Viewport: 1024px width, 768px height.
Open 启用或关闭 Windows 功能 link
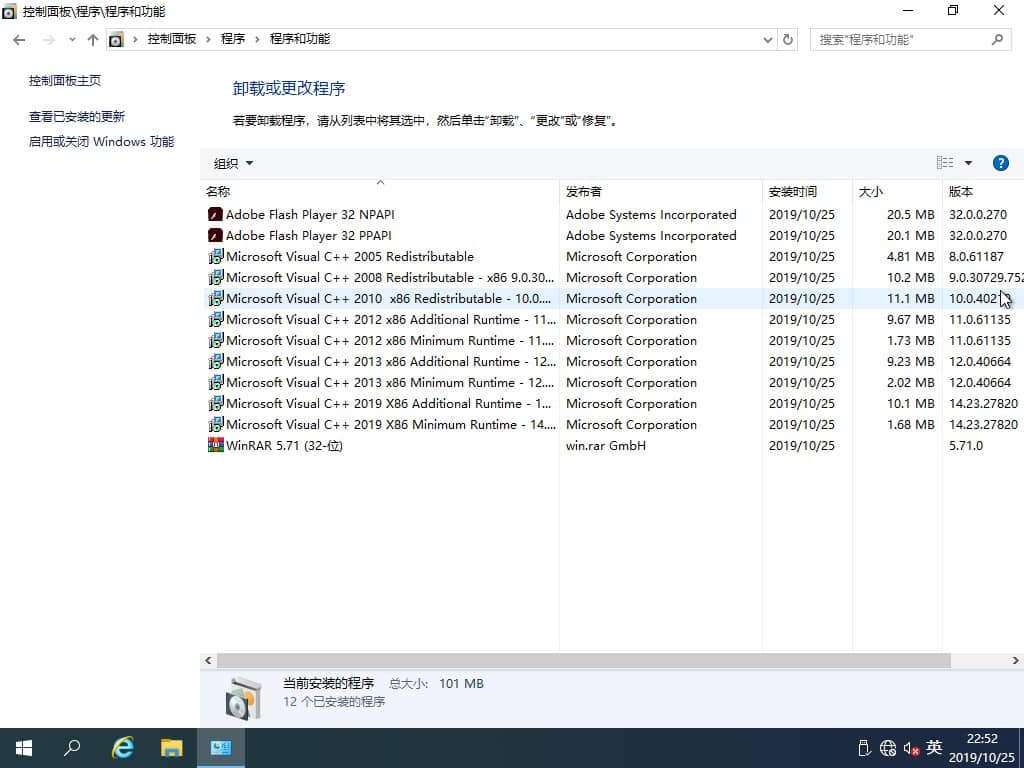pos(101,141)
